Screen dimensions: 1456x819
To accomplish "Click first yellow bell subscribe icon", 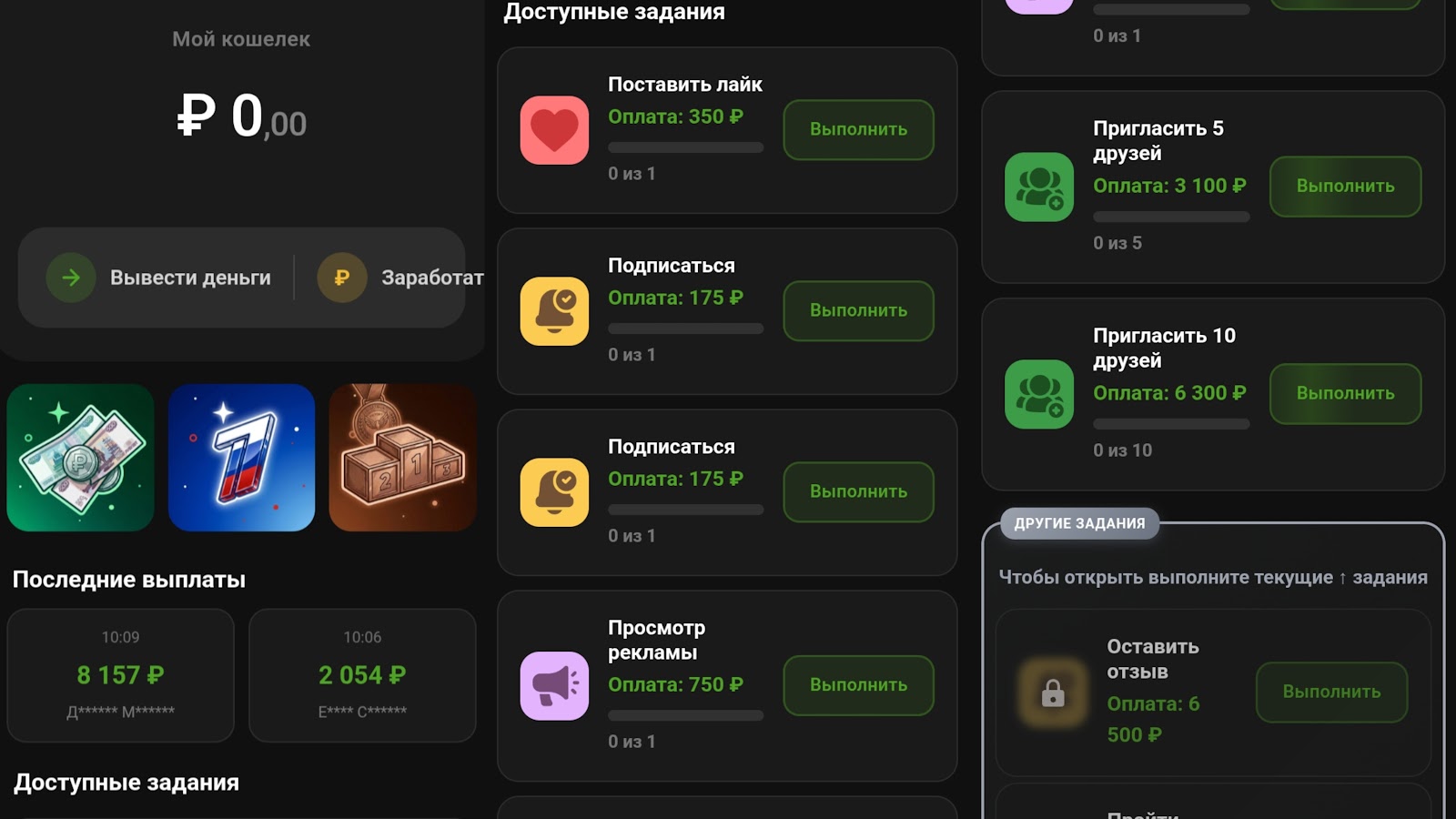I will (554, 311).
